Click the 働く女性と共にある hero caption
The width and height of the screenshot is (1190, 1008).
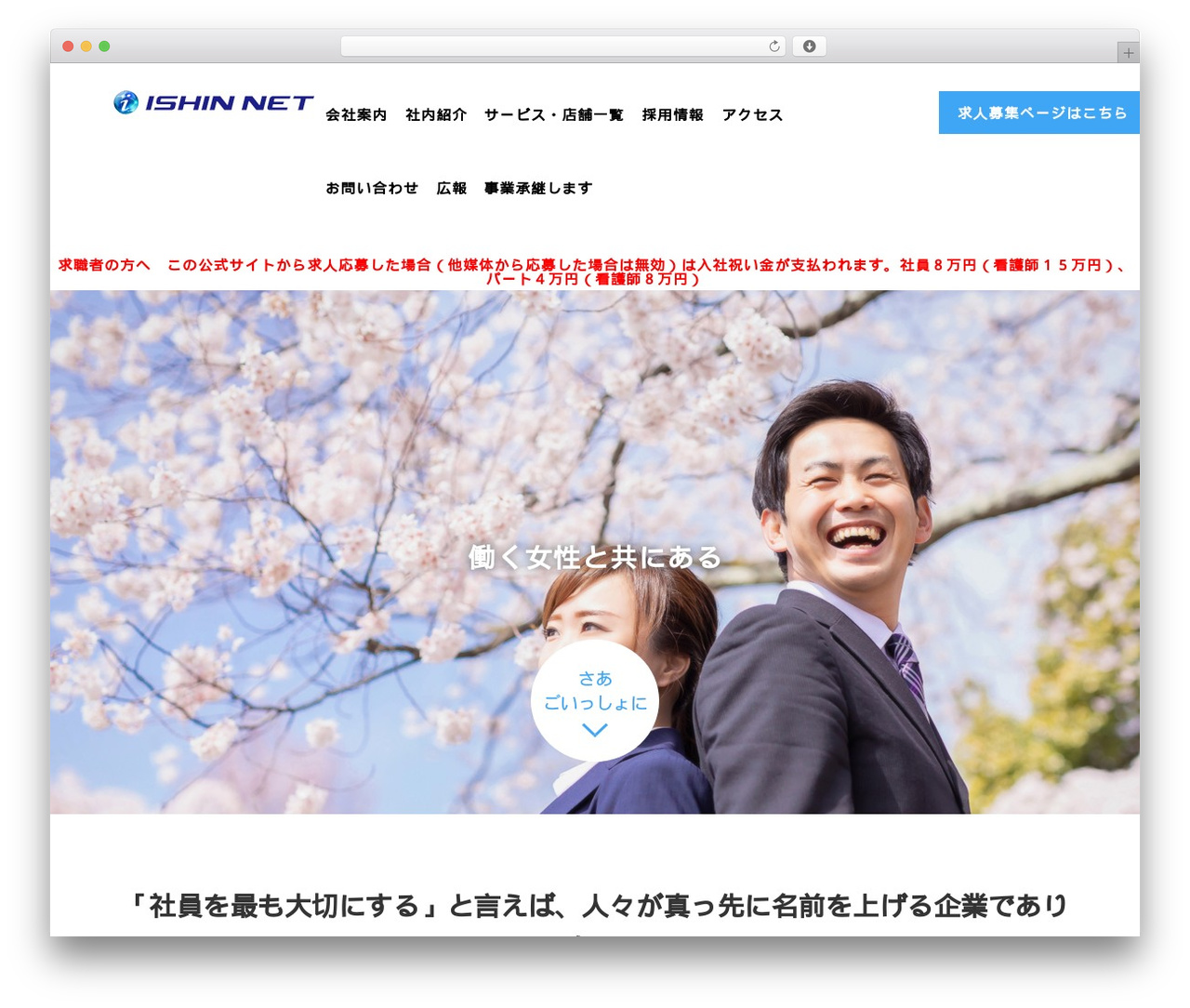[x=595, y=557]
